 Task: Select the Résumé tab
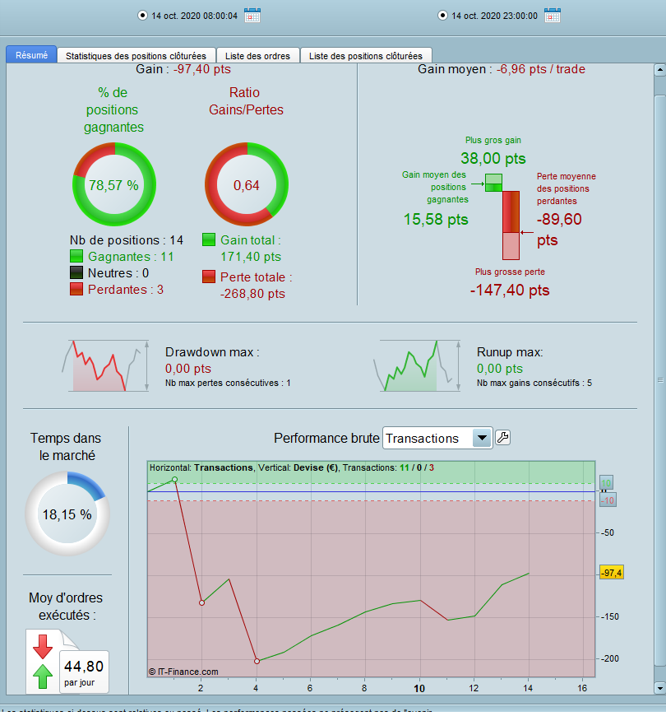tap(31, 55)
